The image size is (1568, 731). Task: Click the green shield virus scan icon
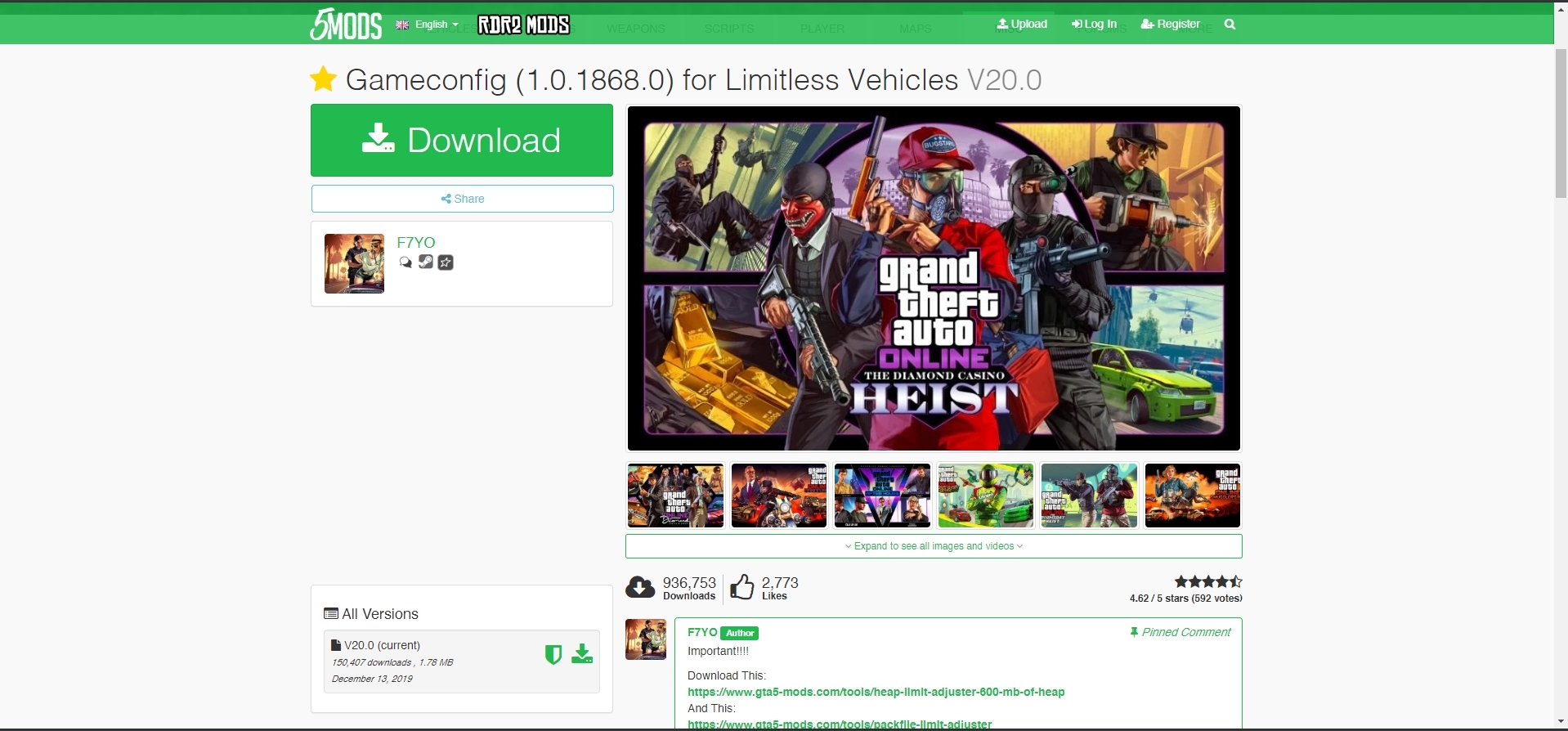553,654
